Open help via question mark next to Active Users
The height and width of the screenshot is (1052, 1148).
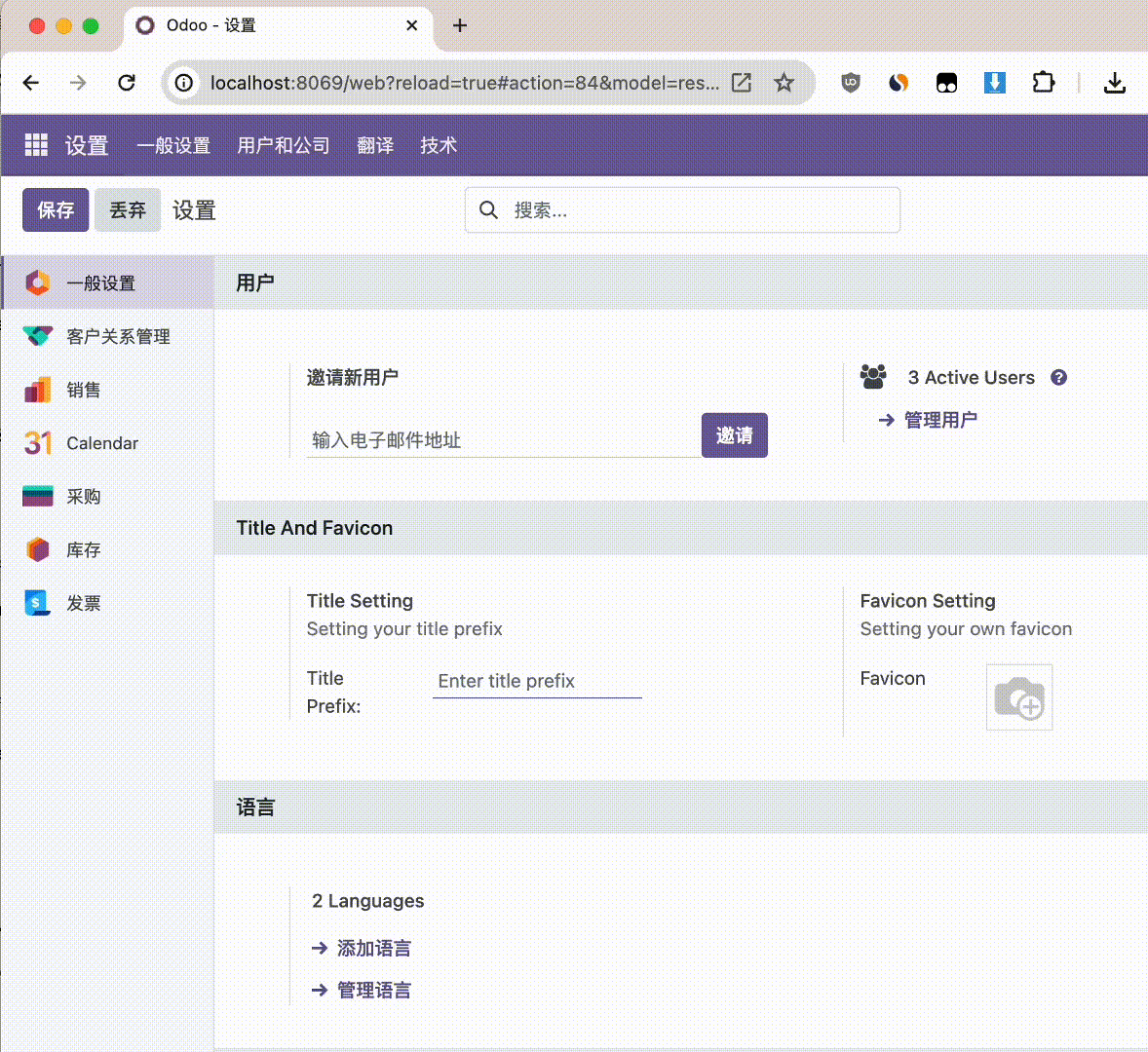(x=1058, y=377)
